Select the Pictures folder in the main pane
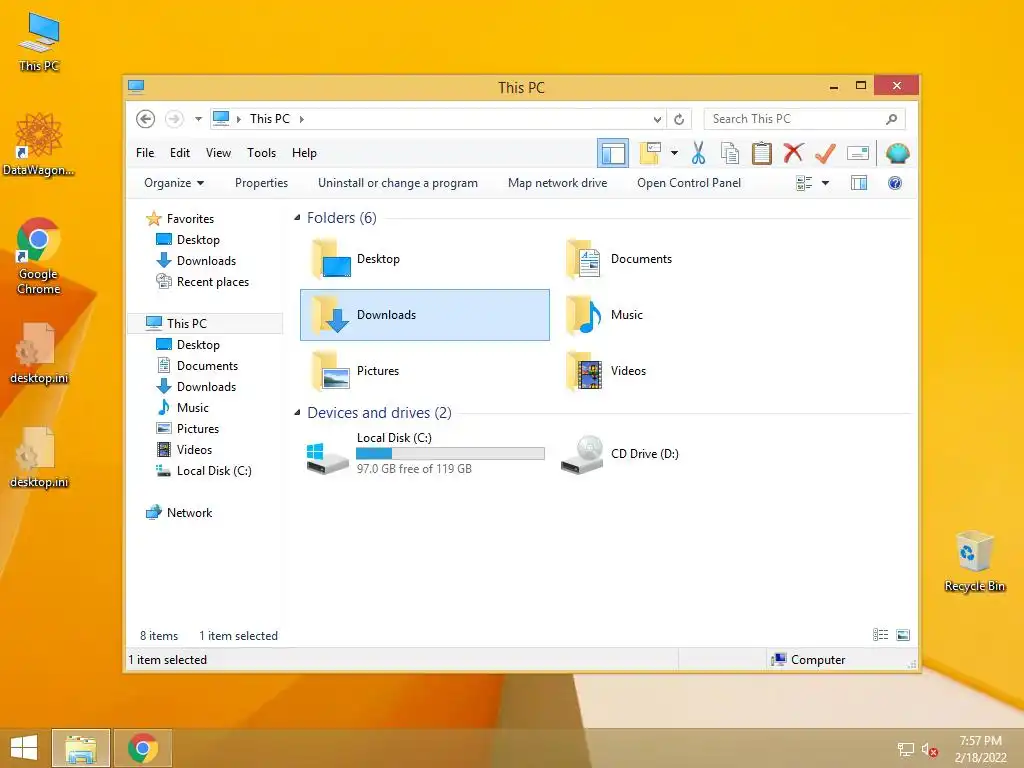Image resolution: width=1024 pixels, height=768 pixels. (424, 371)
